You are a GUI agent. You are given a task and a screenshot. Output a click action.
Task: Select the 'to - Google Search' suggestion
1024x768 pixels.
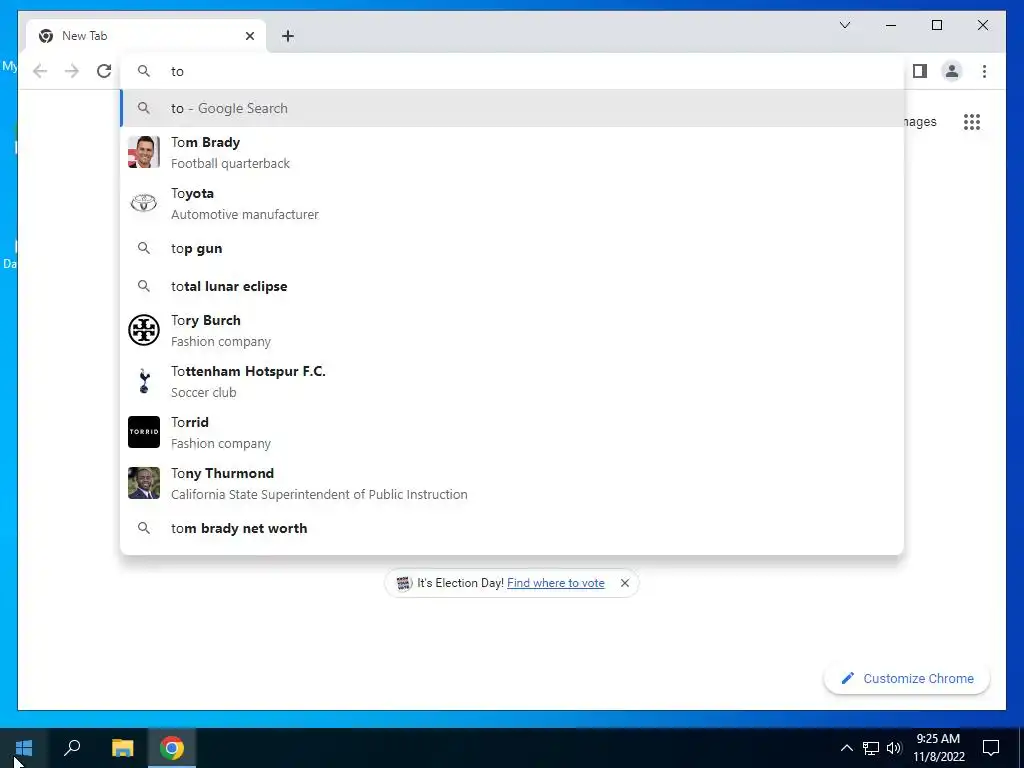(x=513, y=108)
